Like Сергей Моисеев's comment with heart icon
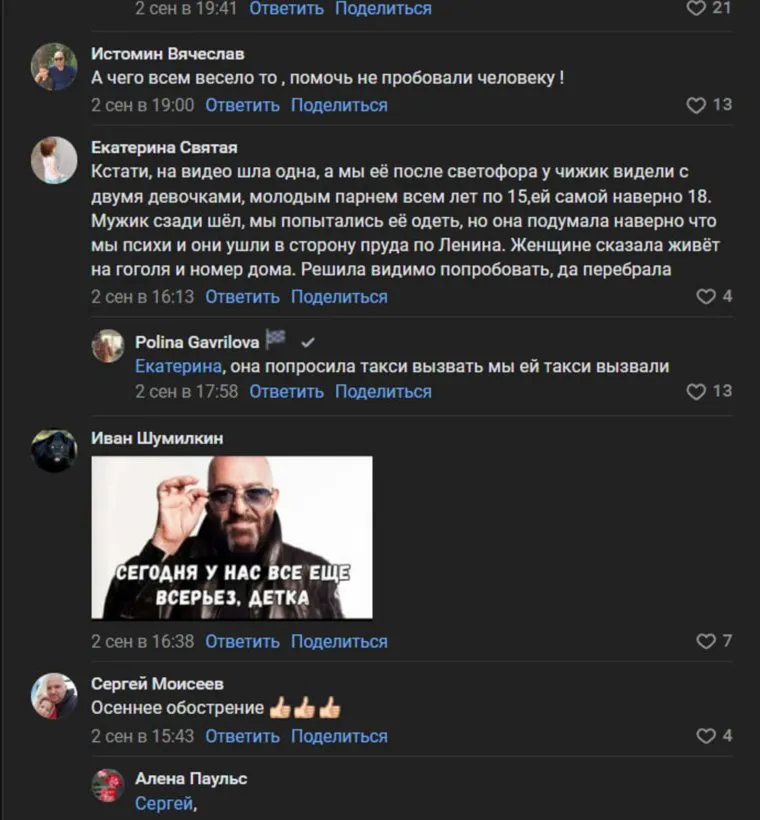The image size is (760, 820). pos(706,736)
